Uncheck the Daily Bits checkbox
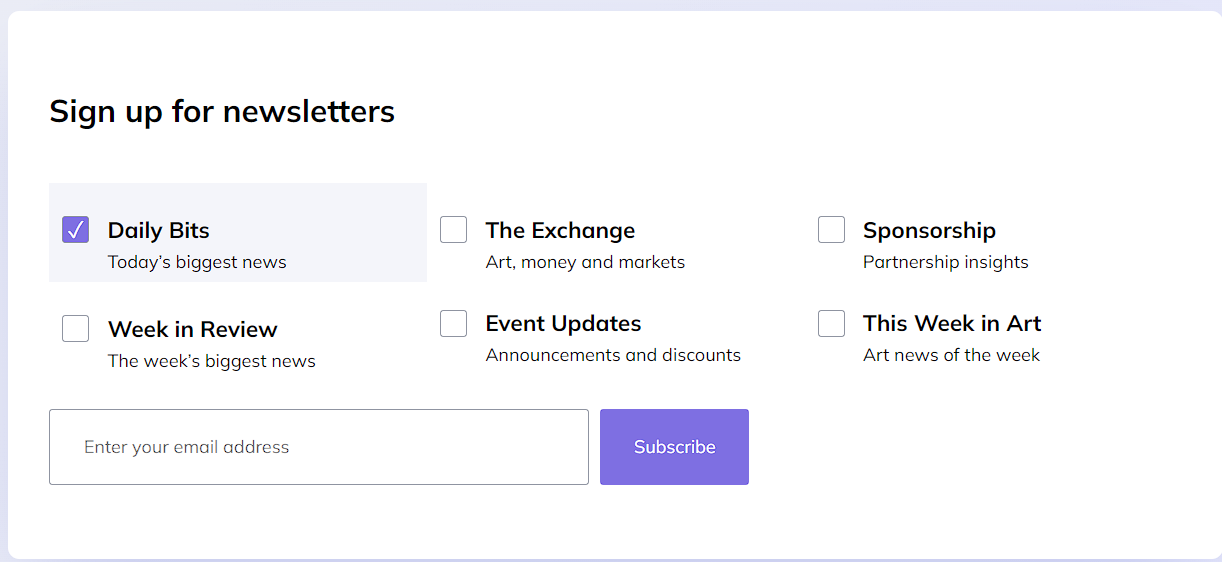1222x562 pixels. (75, 230)
